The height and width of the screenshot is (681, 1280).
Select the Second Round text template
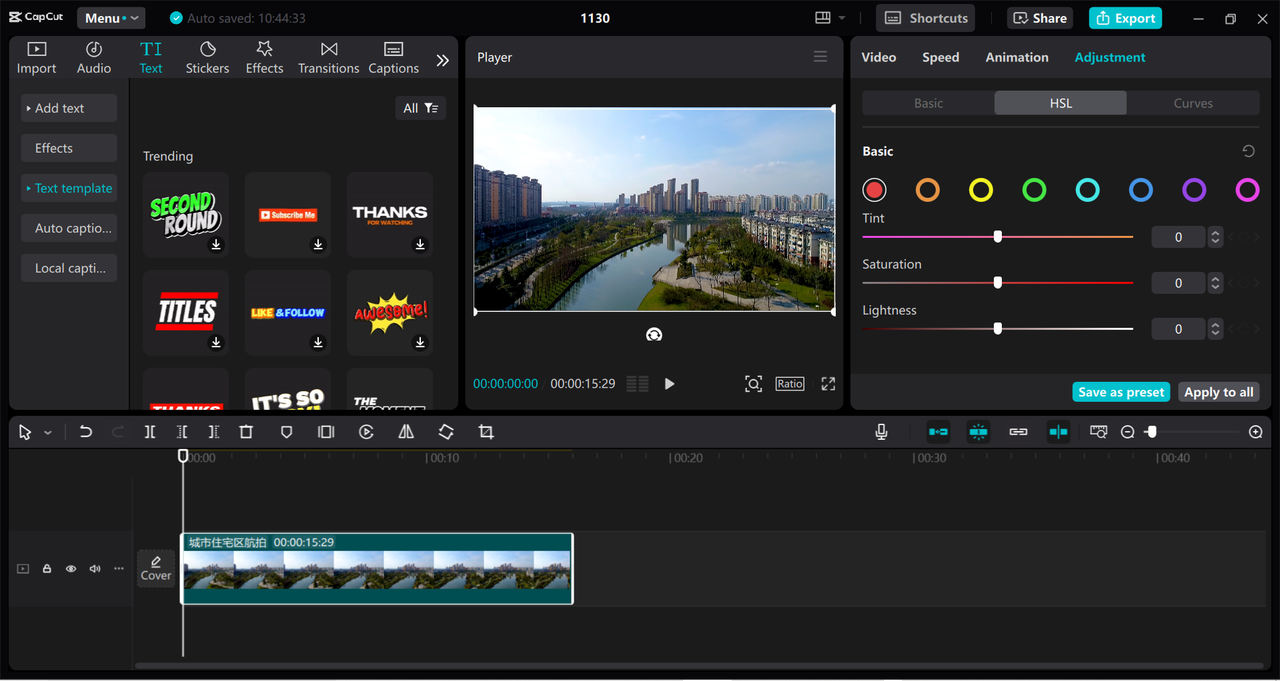(186, 215)
